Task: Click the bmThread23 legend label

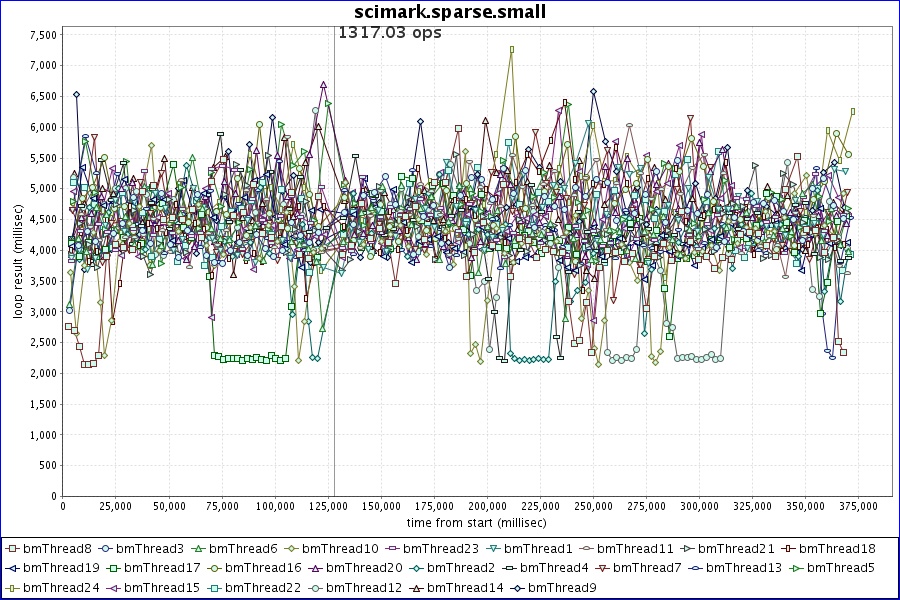Action: (432, 549)
